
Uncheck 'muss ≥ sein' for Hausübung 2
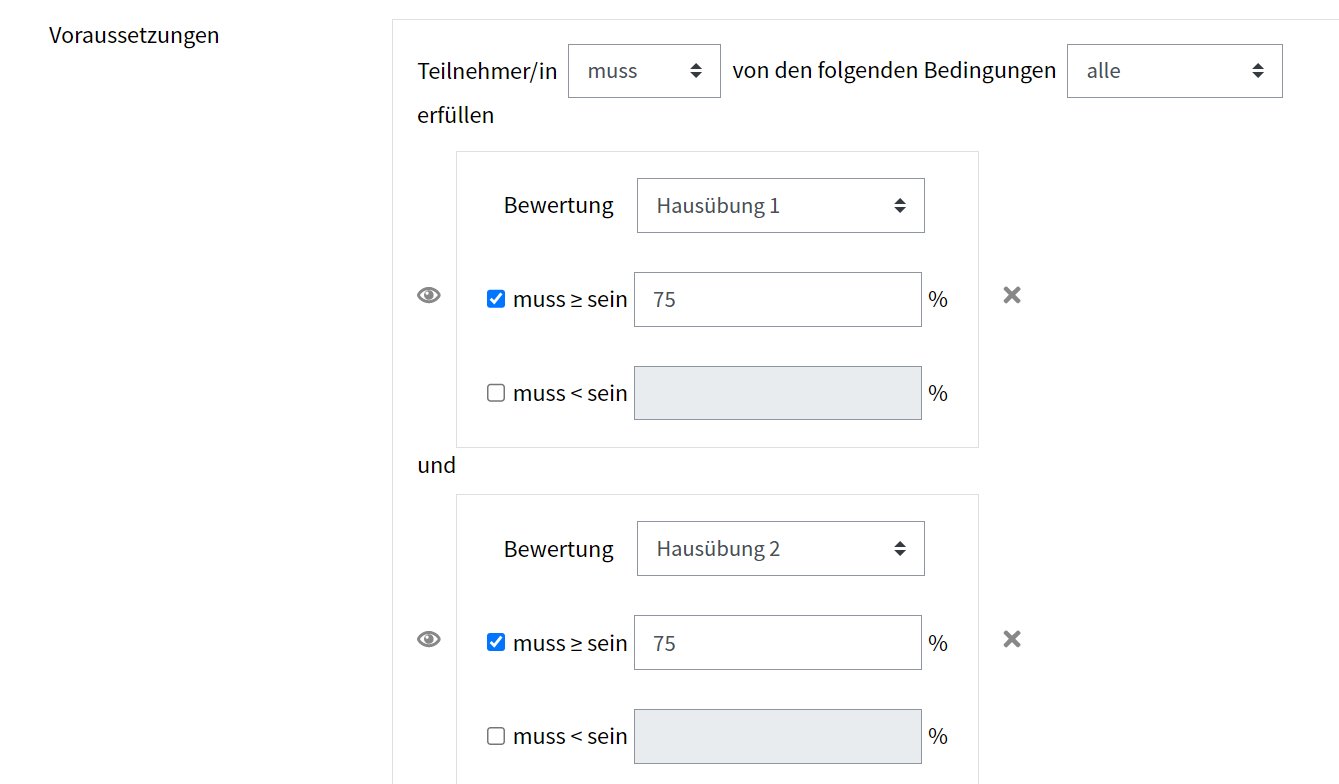(x=496, y=642)
